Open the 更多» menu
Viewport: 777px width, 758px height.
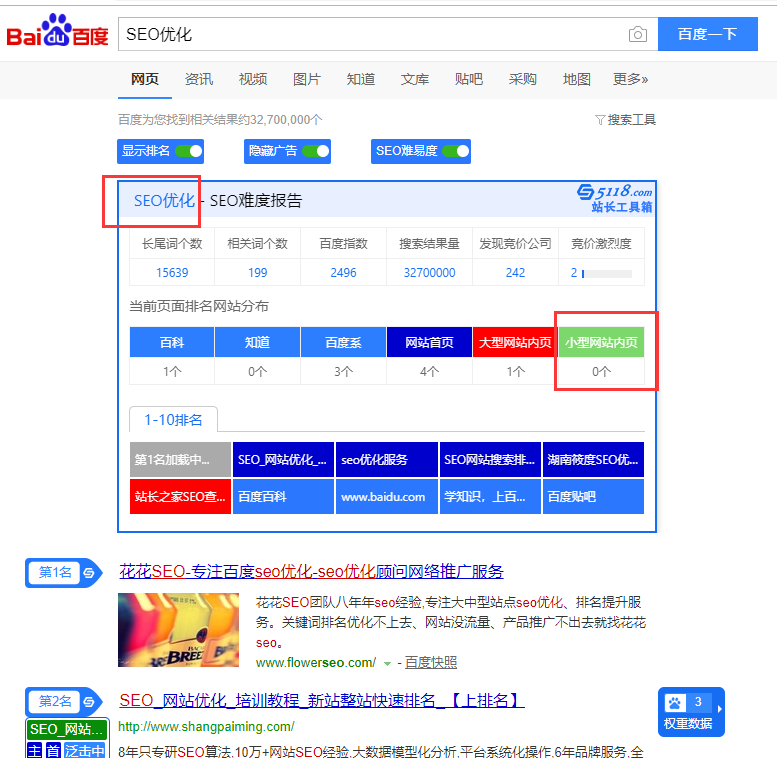(x=630, y=79)
